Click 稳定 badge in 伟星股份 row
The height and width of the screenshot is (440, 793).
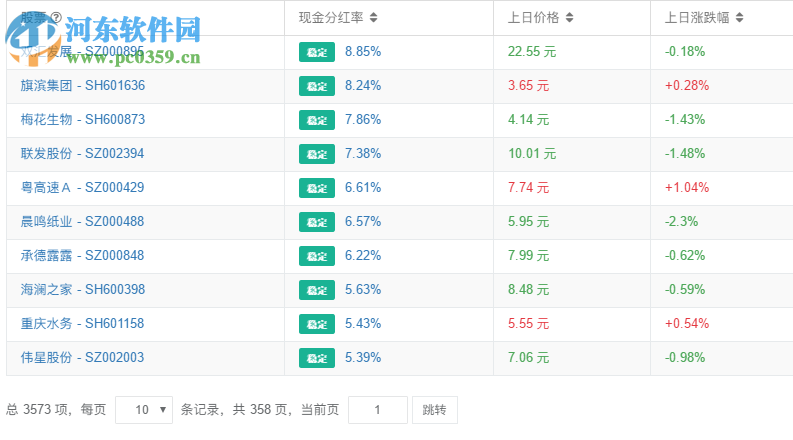(x=317, y=358)
